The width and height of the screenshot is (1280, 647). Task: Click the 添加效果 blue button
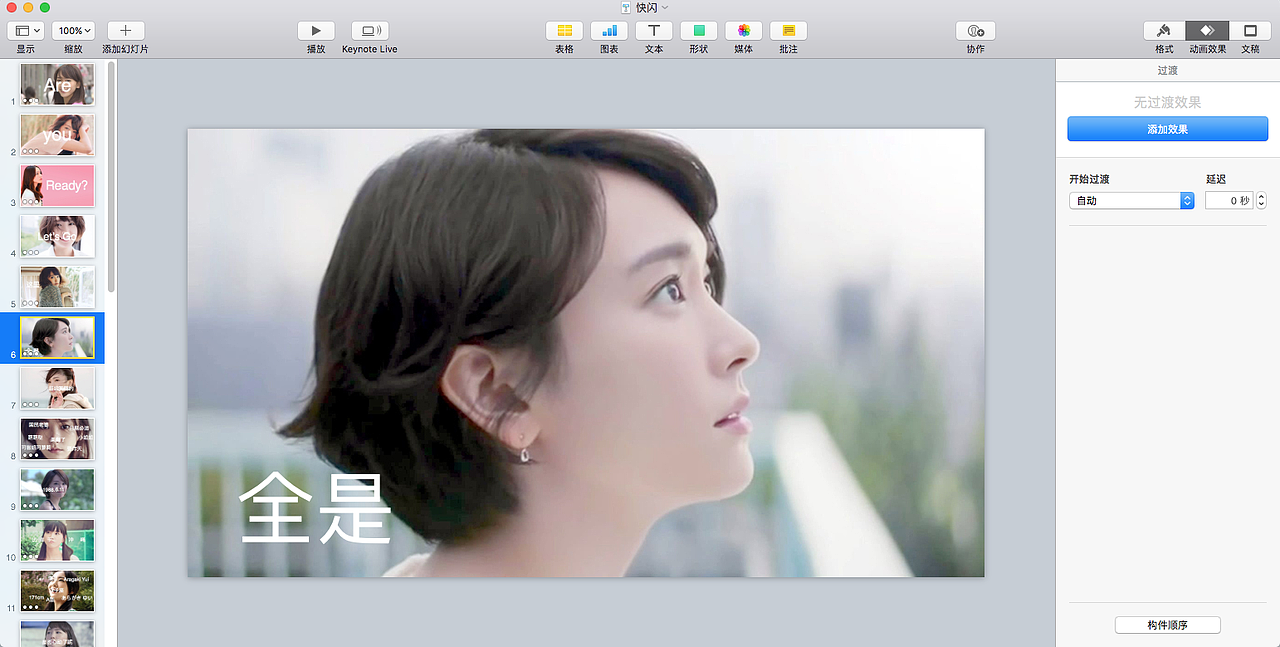1167,128
